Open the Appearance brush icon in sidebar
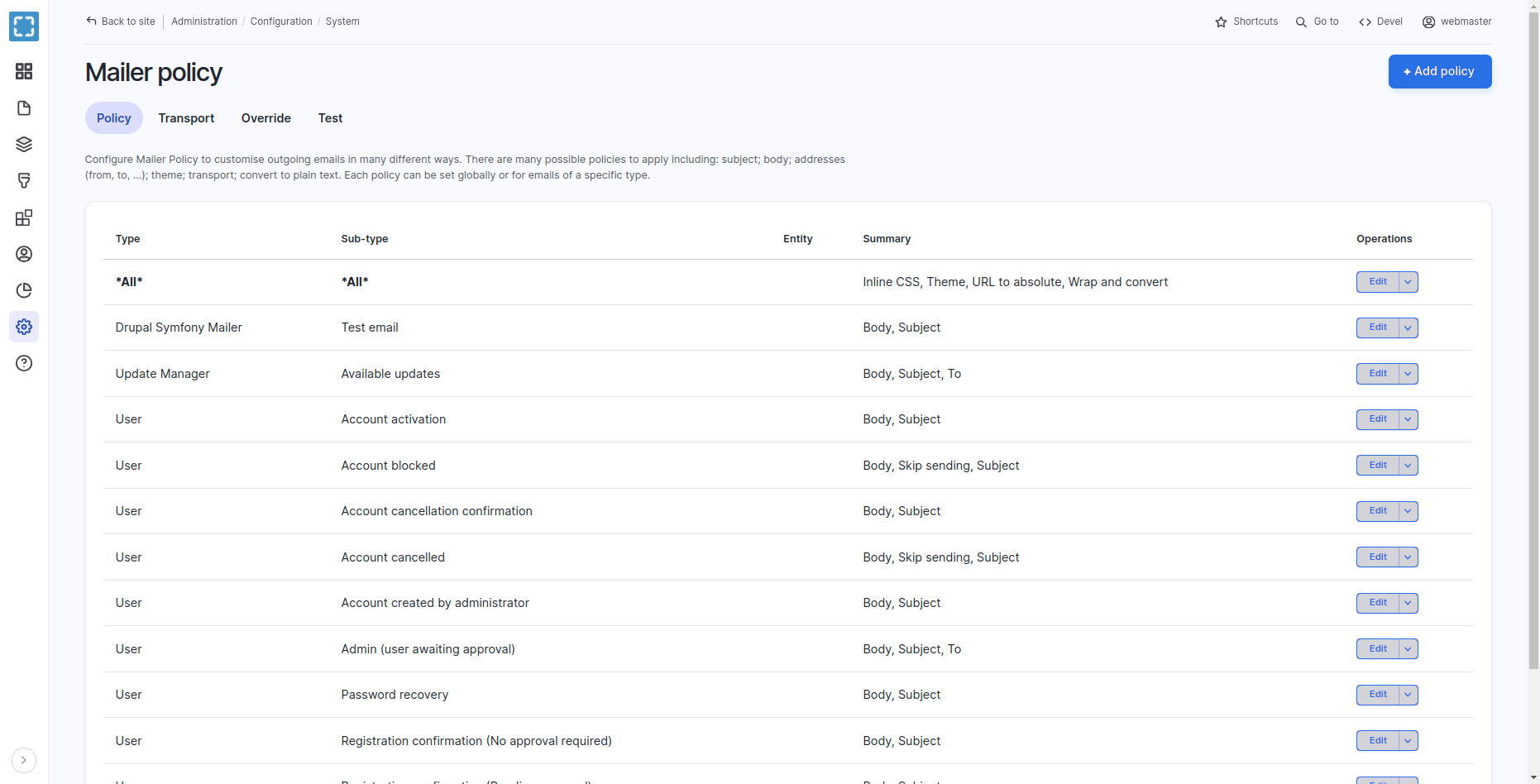The image size is (1540, 784). click(24, 181)
